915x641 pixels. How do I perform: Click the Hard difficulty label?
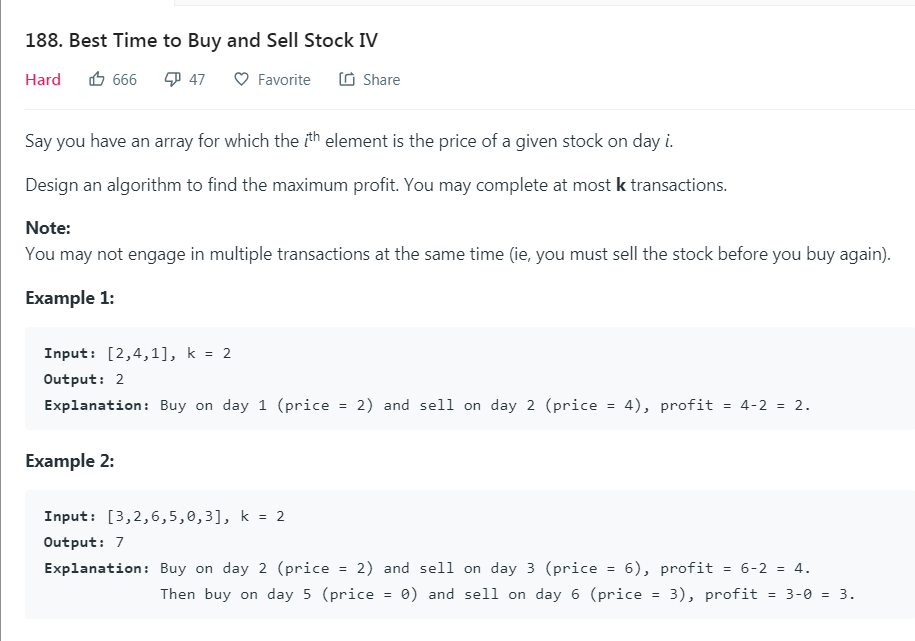(x=43, y=80)
